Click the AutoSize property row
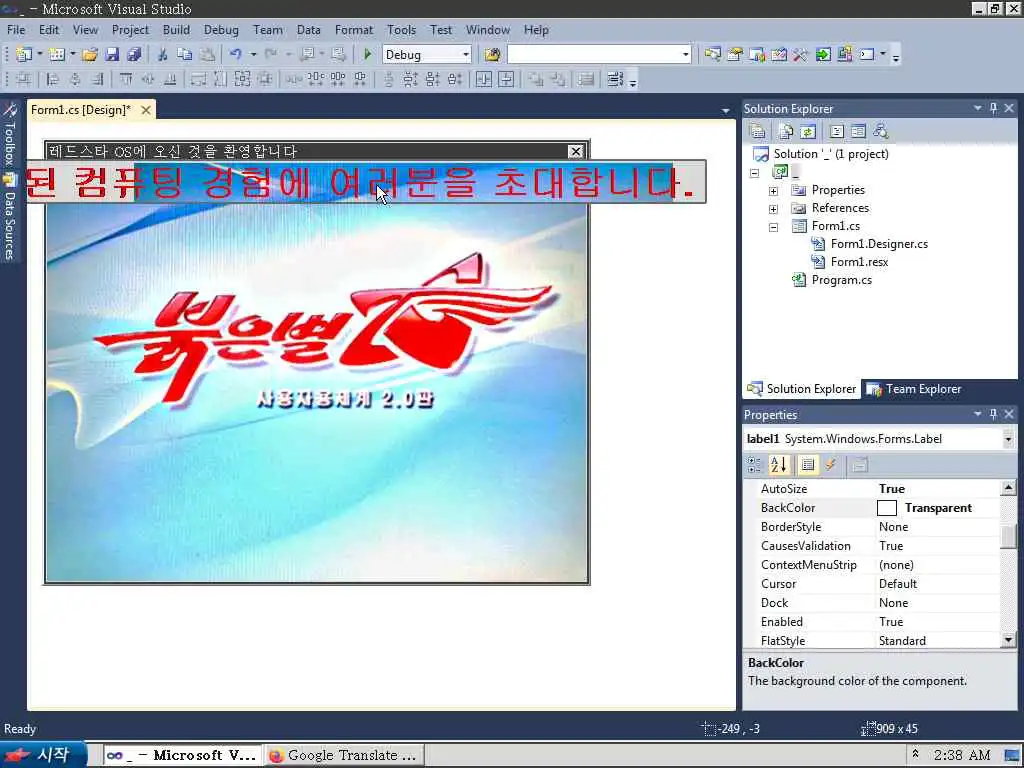Viewport: 1024px width, 768px height. point(872,489)
